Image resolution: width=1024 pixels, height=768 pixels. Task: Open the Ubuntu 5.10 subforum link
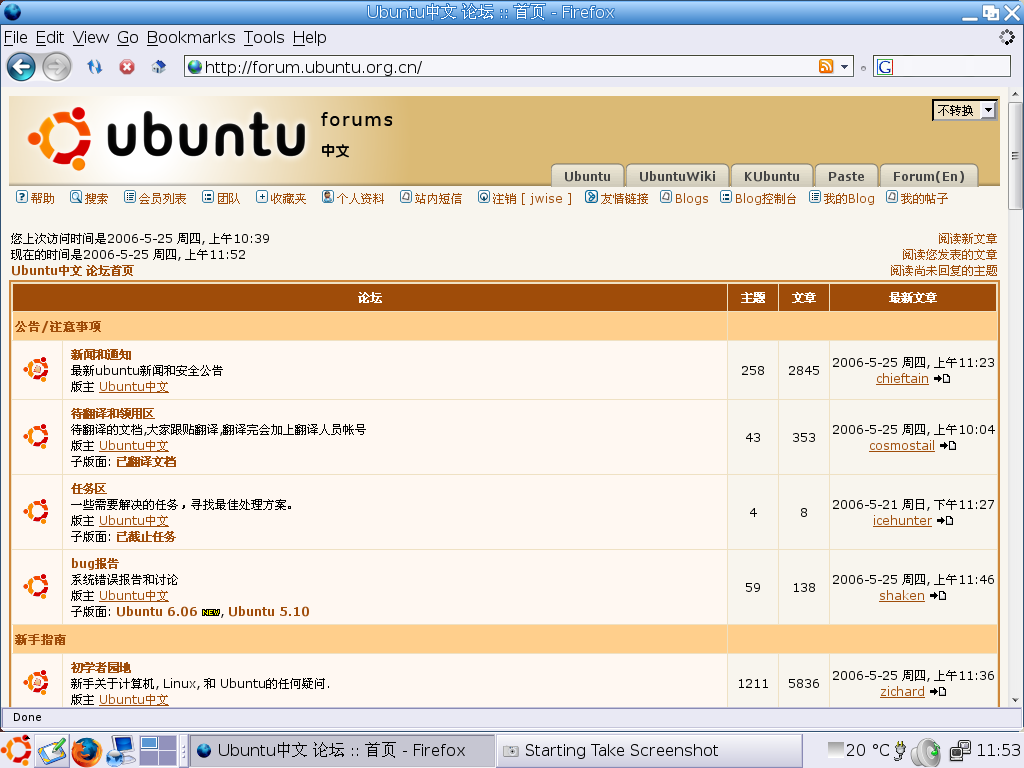point(268,612)
